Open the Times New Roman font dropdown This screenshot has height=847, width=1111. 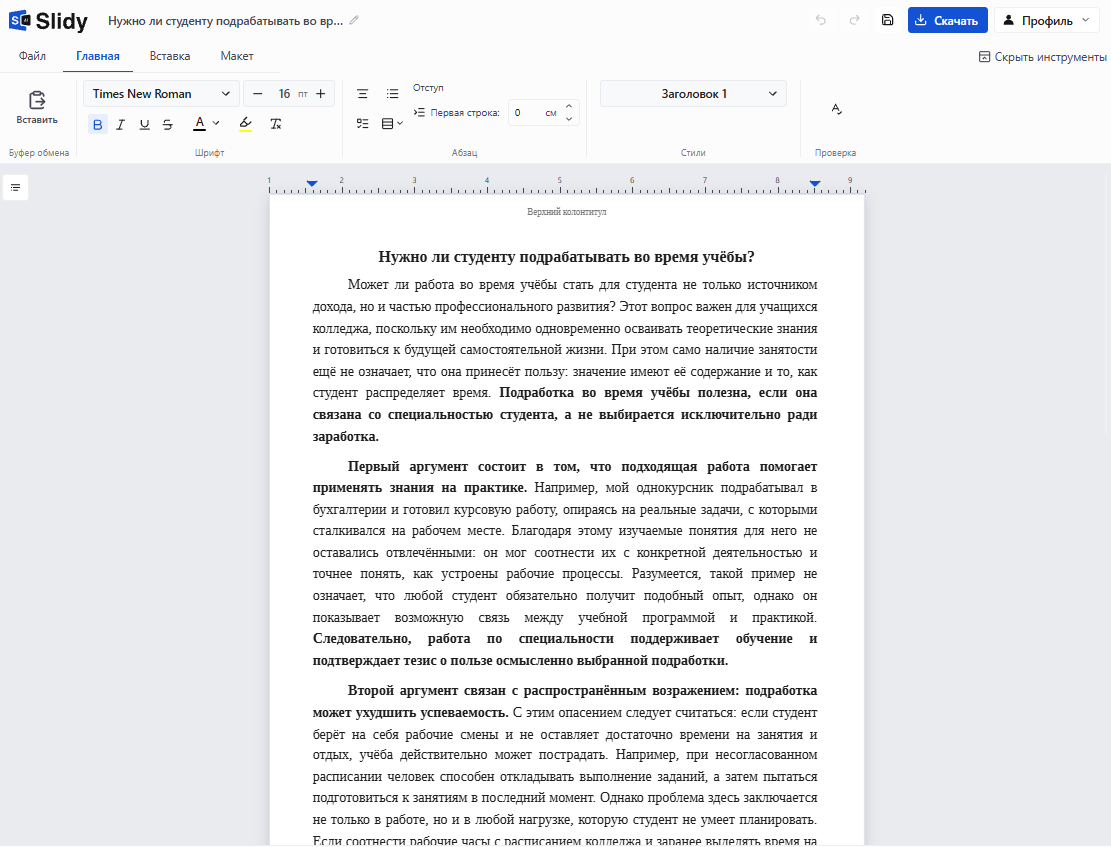point(161,94)
